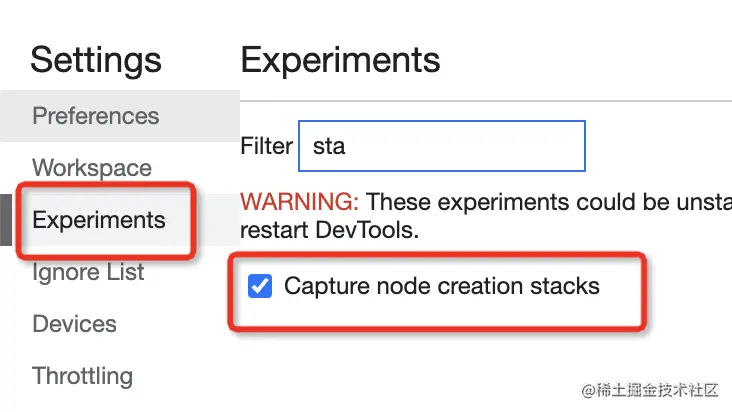Show the Throttling settings tab
Screen dimensions: 732x412
pos(82,376)
